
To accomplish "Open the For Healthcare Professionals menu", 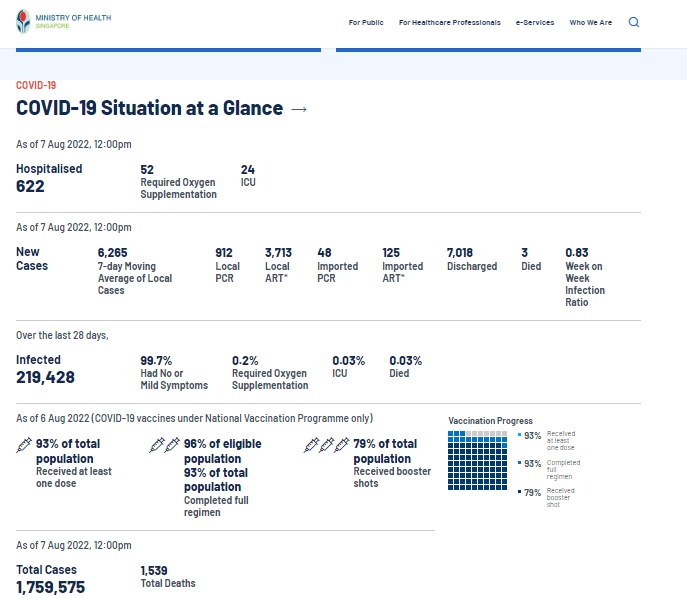I will [449, 22].
